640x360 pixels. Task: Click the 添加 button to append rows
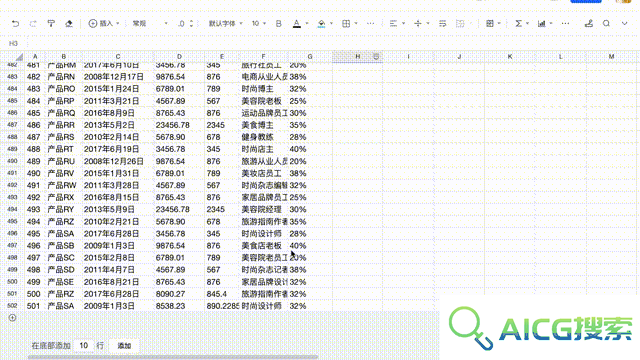tap(124, 346)
